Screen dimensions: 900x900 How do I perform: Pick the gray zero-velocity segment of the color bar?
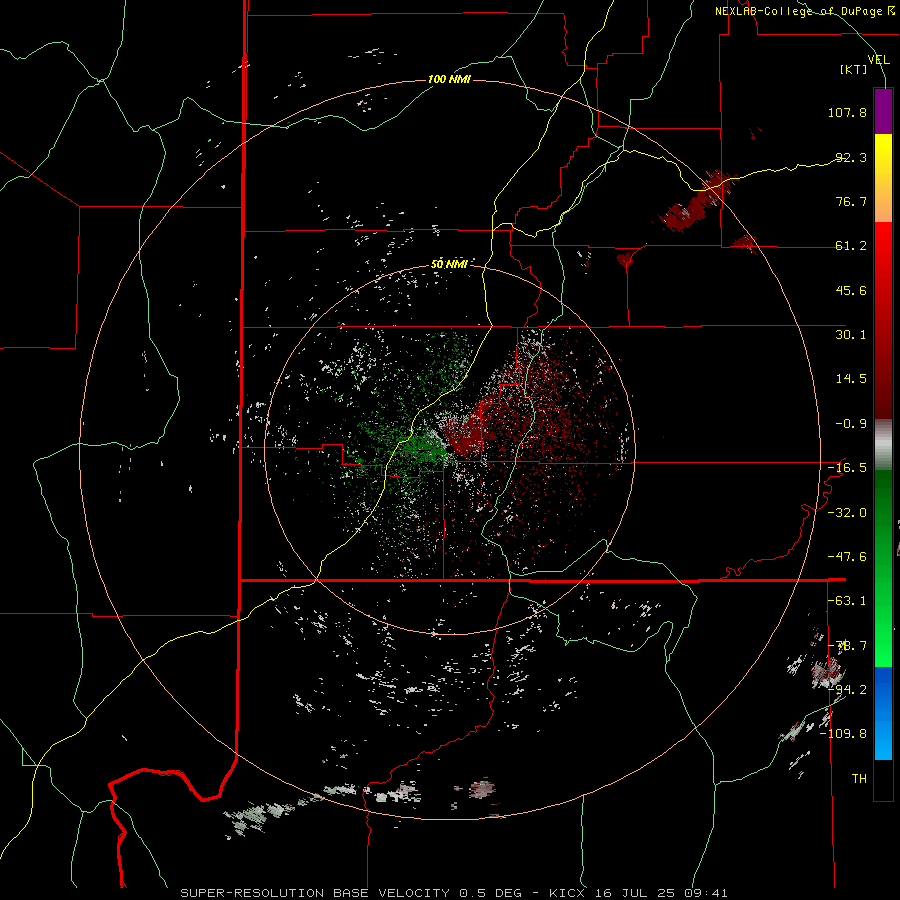(883, 444)
